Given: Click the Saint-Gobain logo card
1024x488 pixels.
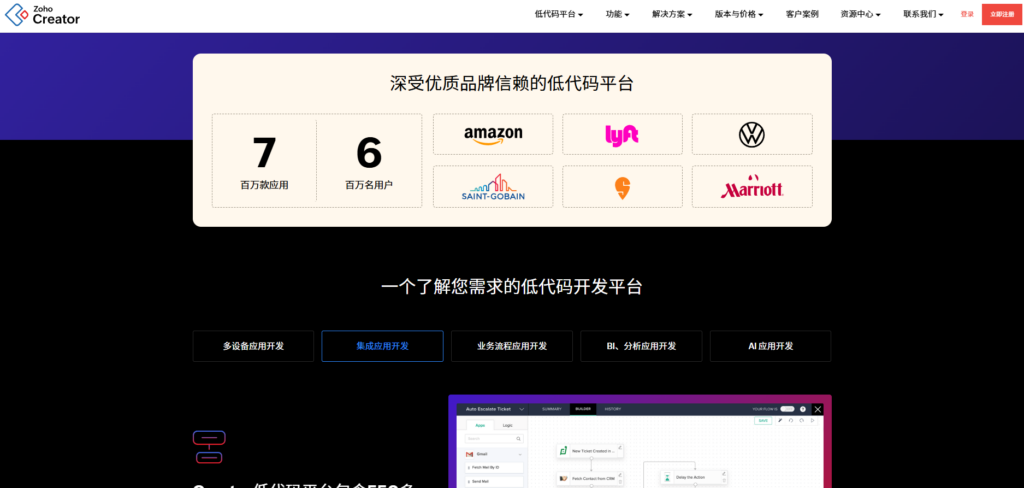Looking at the screenshot, I should 493,187.
